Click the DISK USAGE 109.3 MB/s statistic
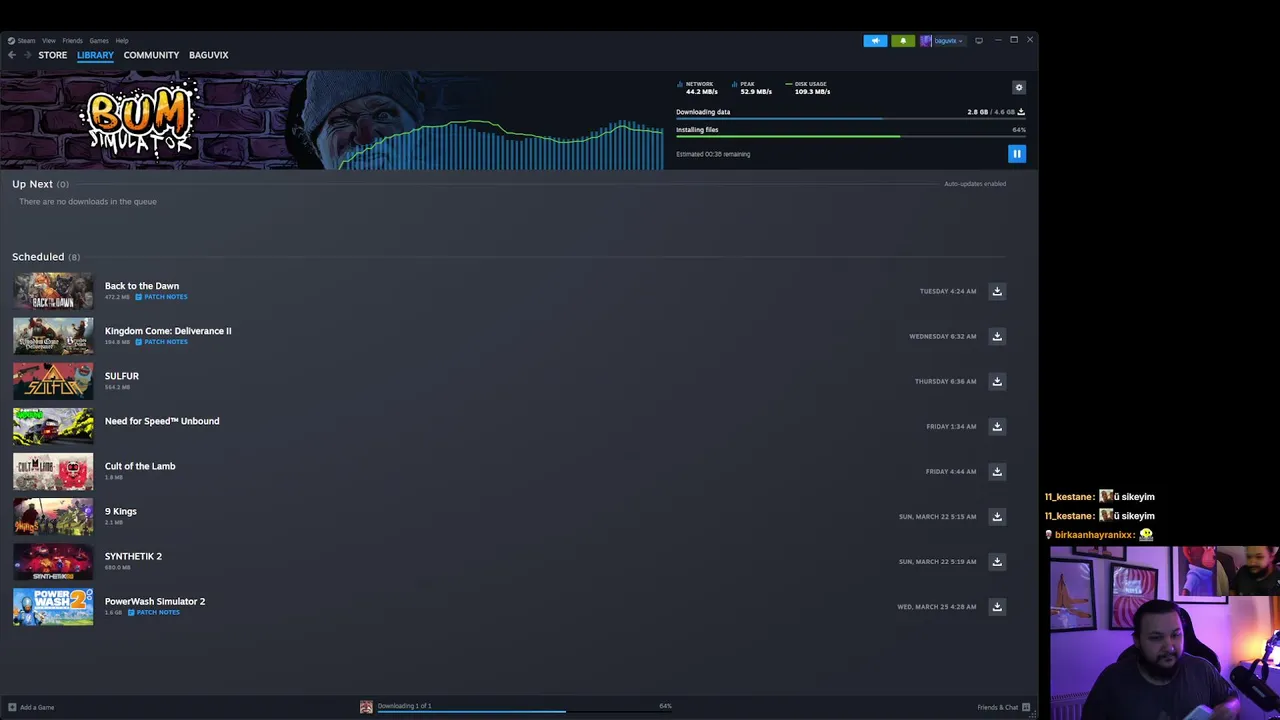This screenshot has width=1280, height=720. (x=808, y=88)
